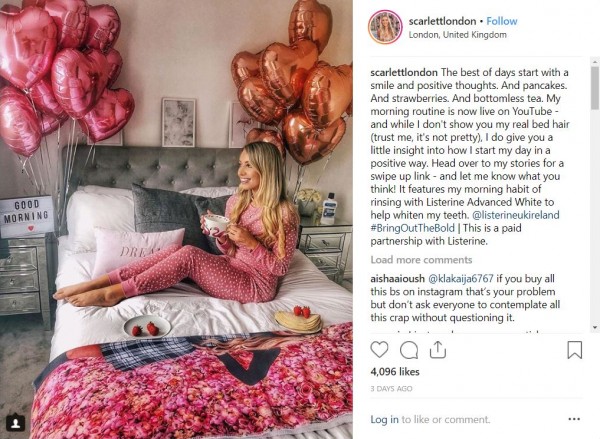Share the post using upload arrow icon
The image size is (600, 439).
(x=438, y=349)
